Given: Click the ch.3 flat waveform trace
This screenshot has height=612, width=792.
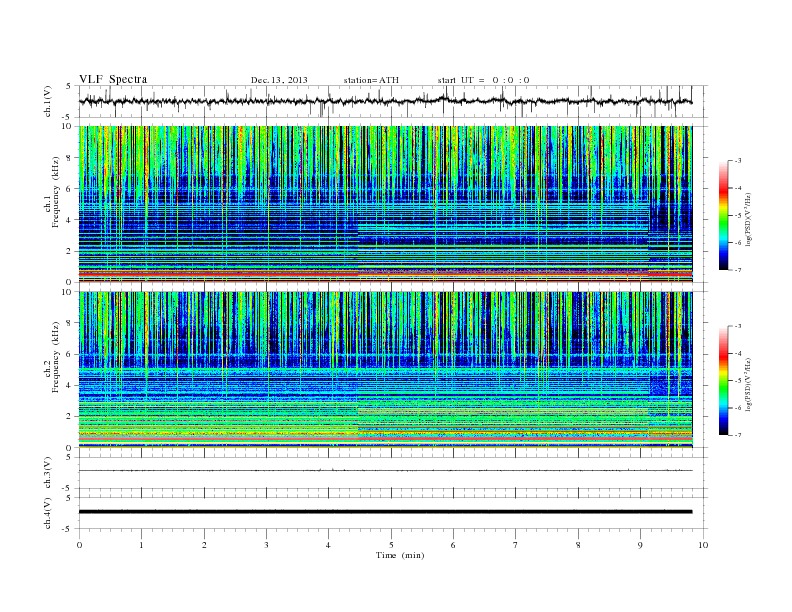Looking at the screenshot, I should pos(385,471).
